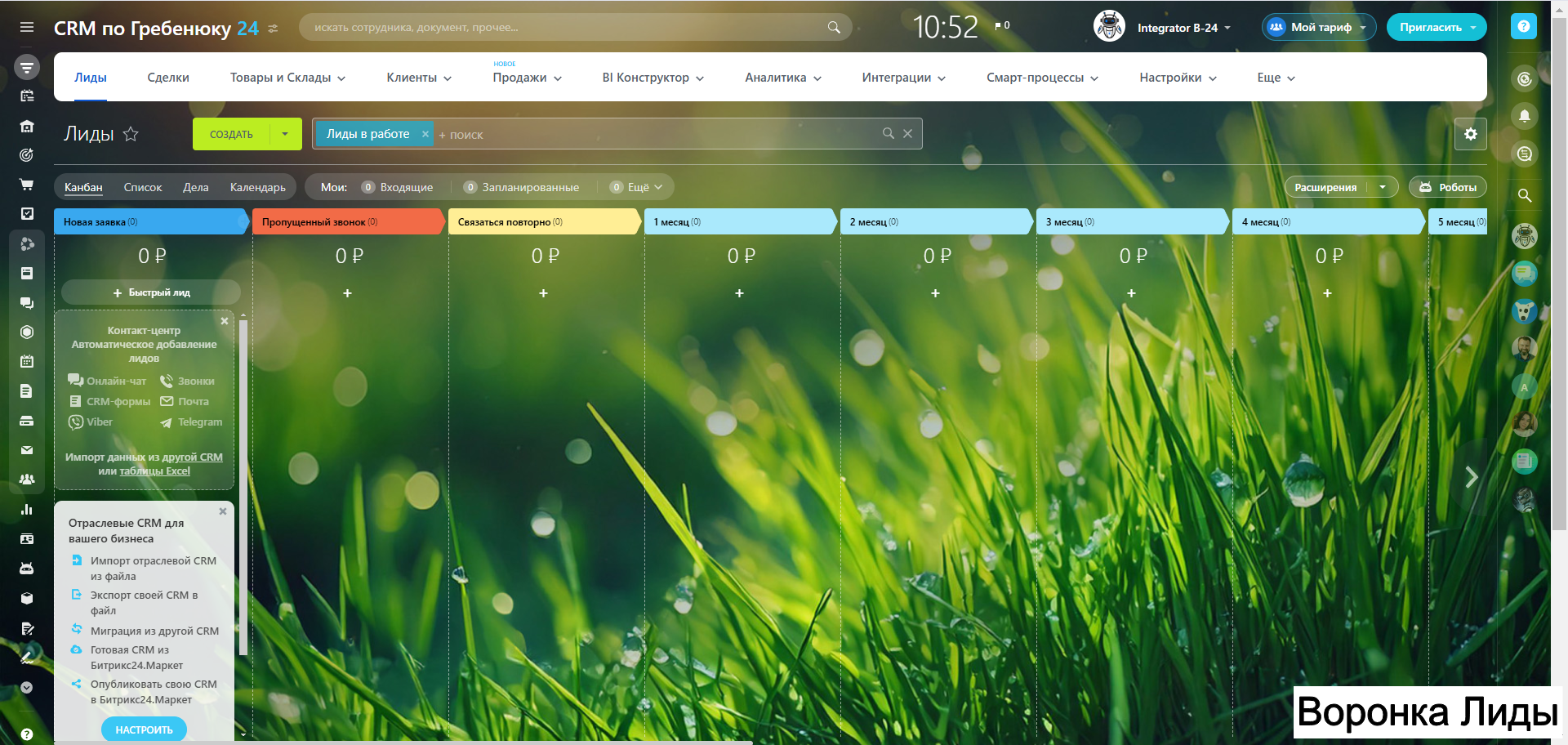Click the magnifier search icon in right panel
The height and width of the screenshot is (745, 1568).
tap(1524, 195)
